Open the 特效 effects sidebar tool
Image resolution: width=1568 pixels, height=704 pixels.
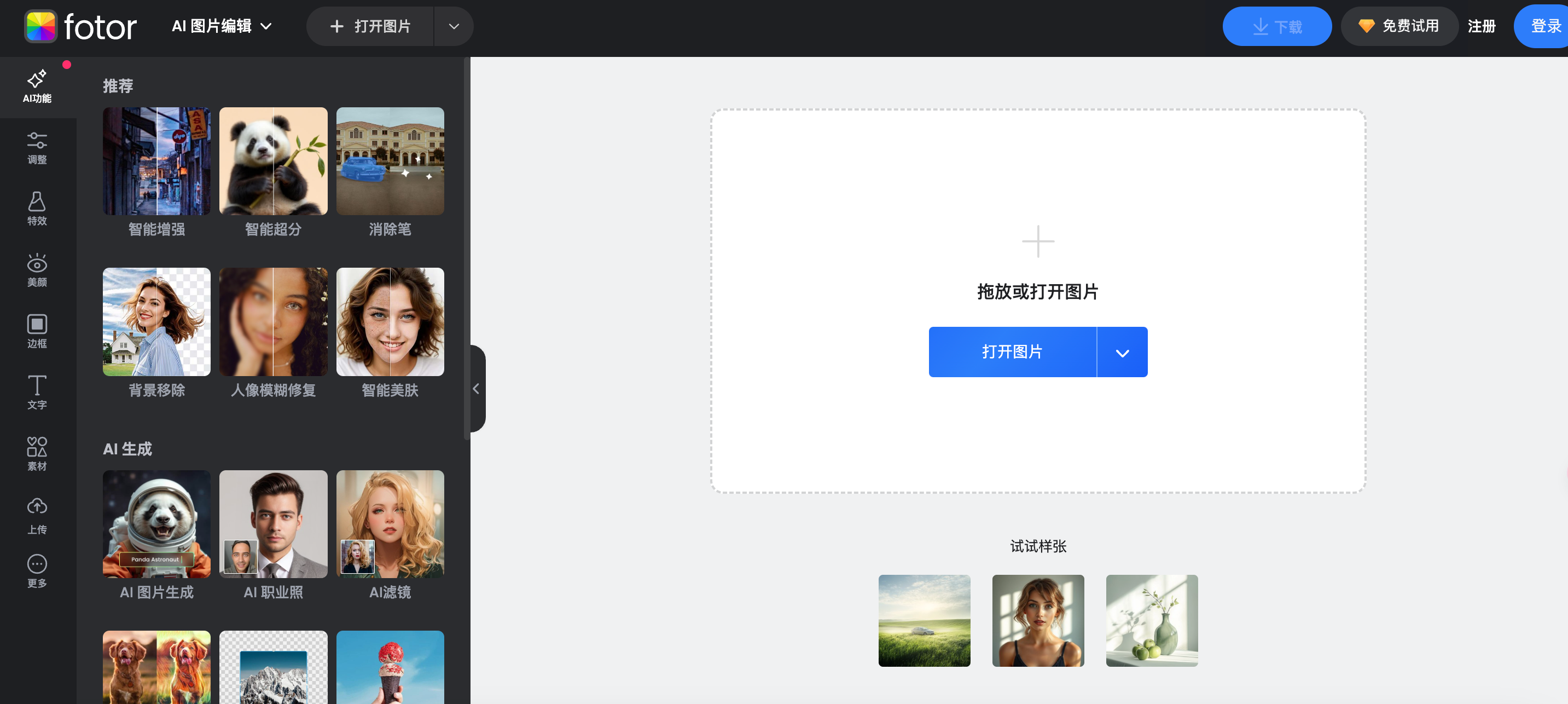tap(37, 209)
